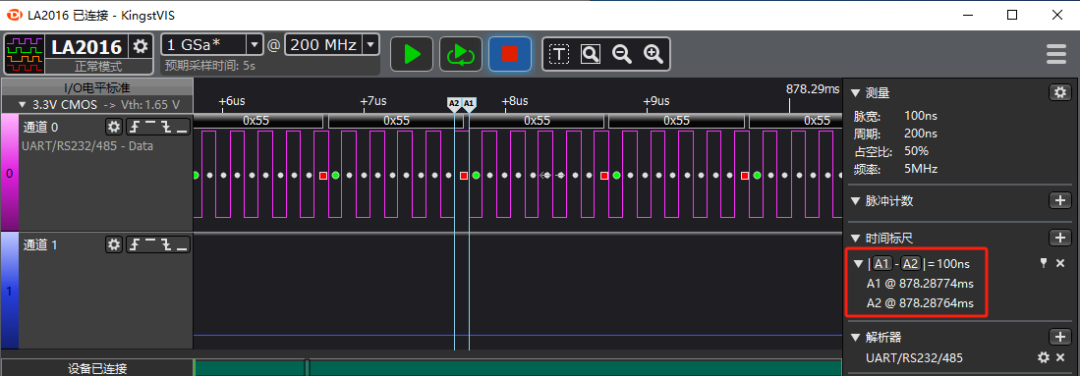Stop sampling with the red stop button
1080x376 pixels.
click(510, 54)
